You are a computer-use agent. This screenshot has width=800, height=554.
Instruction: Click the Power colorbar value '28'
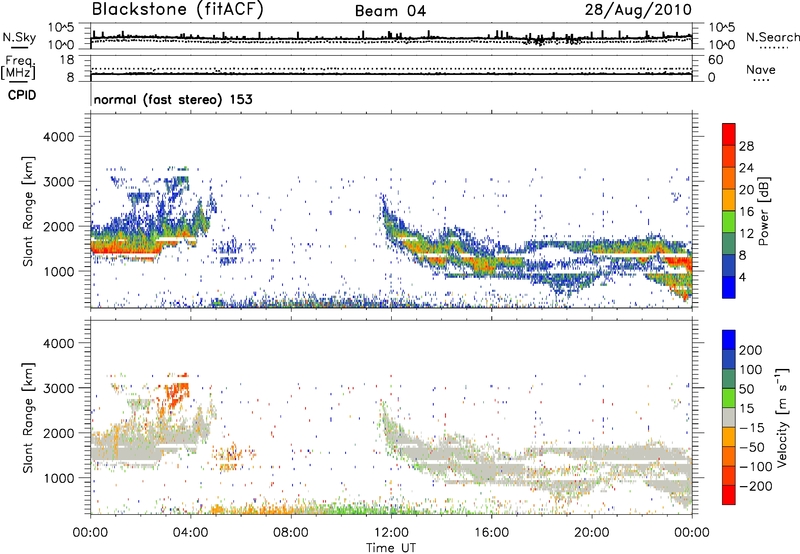tap(746, 146)
